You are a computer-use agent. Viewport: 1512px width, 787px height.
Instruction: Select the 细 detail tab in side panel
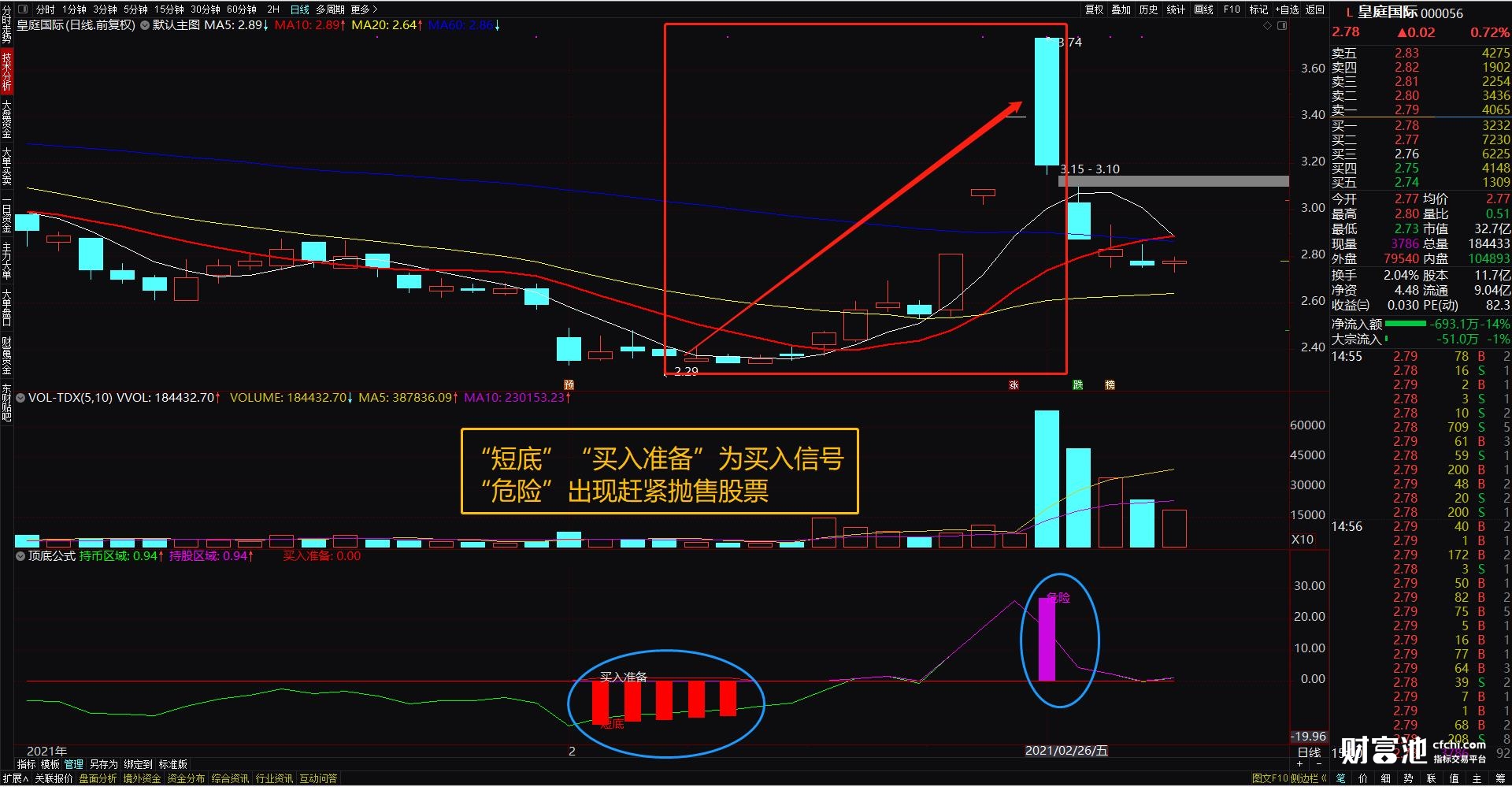click(1386, 779)
